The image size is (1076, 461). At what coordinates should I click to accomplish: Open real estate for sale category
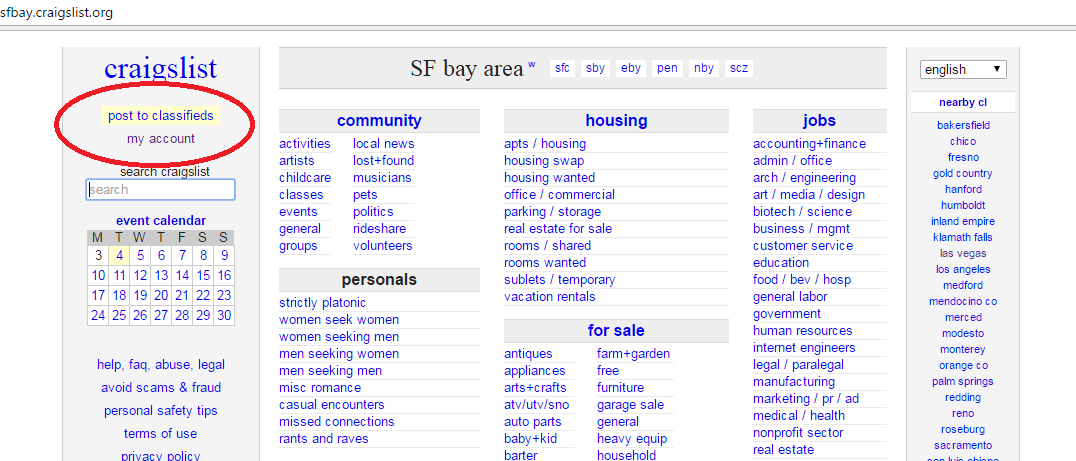[558, 228]
